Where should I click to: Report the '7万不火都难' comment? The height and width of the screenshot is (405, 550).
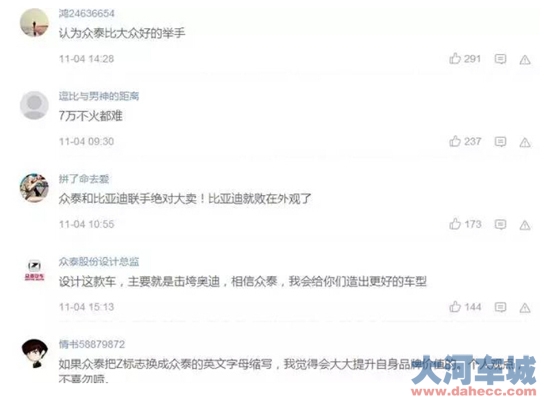click(x=525, y=142)
